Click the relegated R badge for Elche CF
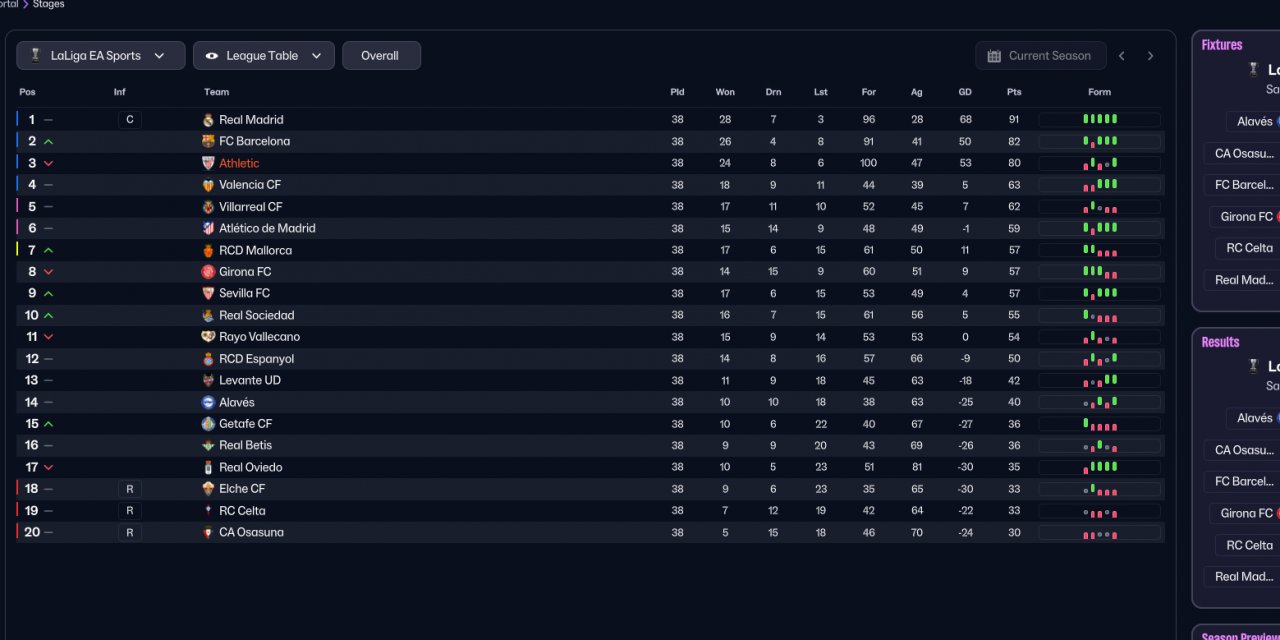Image resolution: width=1280 pixels, height=640 pixels. 129,489
